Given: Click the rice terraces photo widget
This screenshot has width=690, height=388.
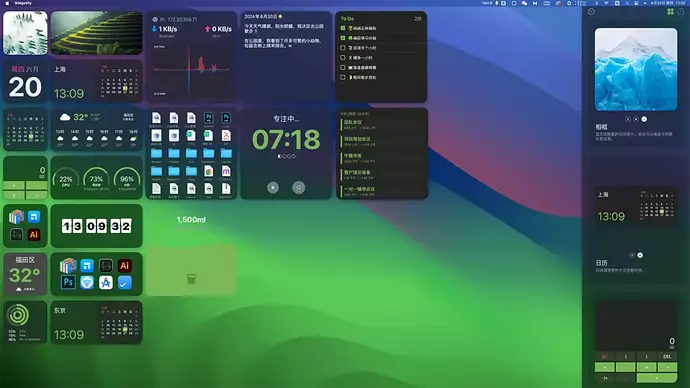Looking at the screenshot, I should [x=96, y=33].
